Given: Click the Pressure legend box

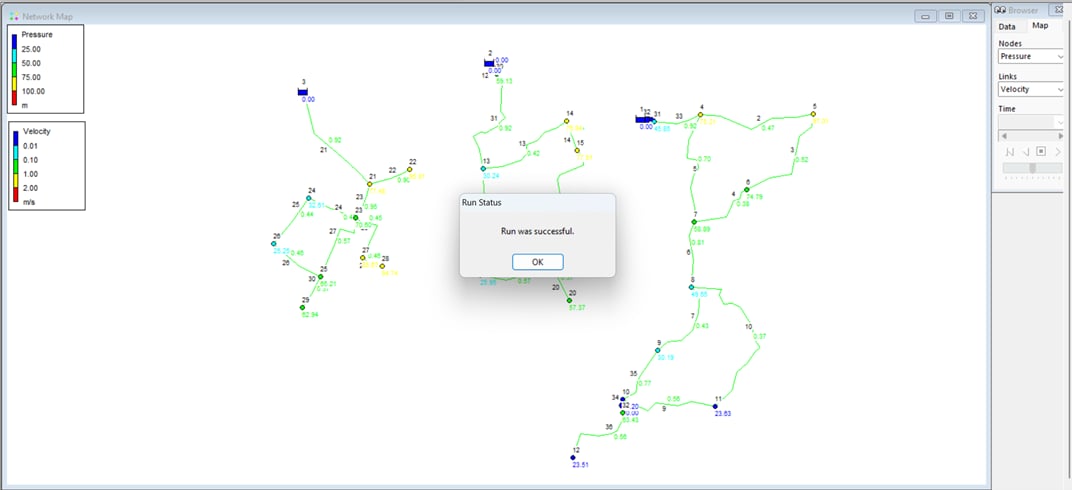Looking at the screenshot, I should 46,69.
